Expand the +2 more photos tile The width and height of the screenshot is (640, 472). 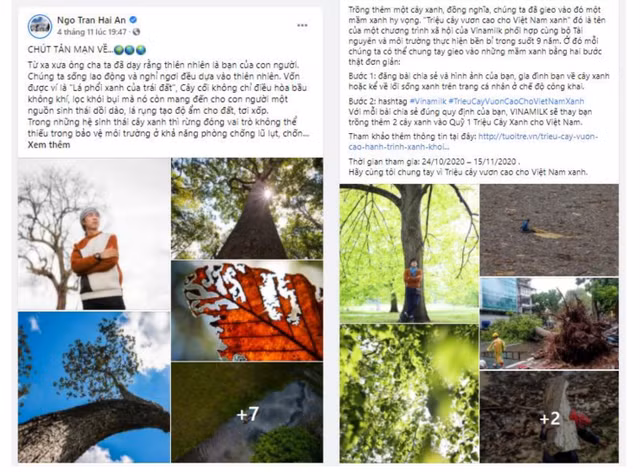tap(549, 417)
